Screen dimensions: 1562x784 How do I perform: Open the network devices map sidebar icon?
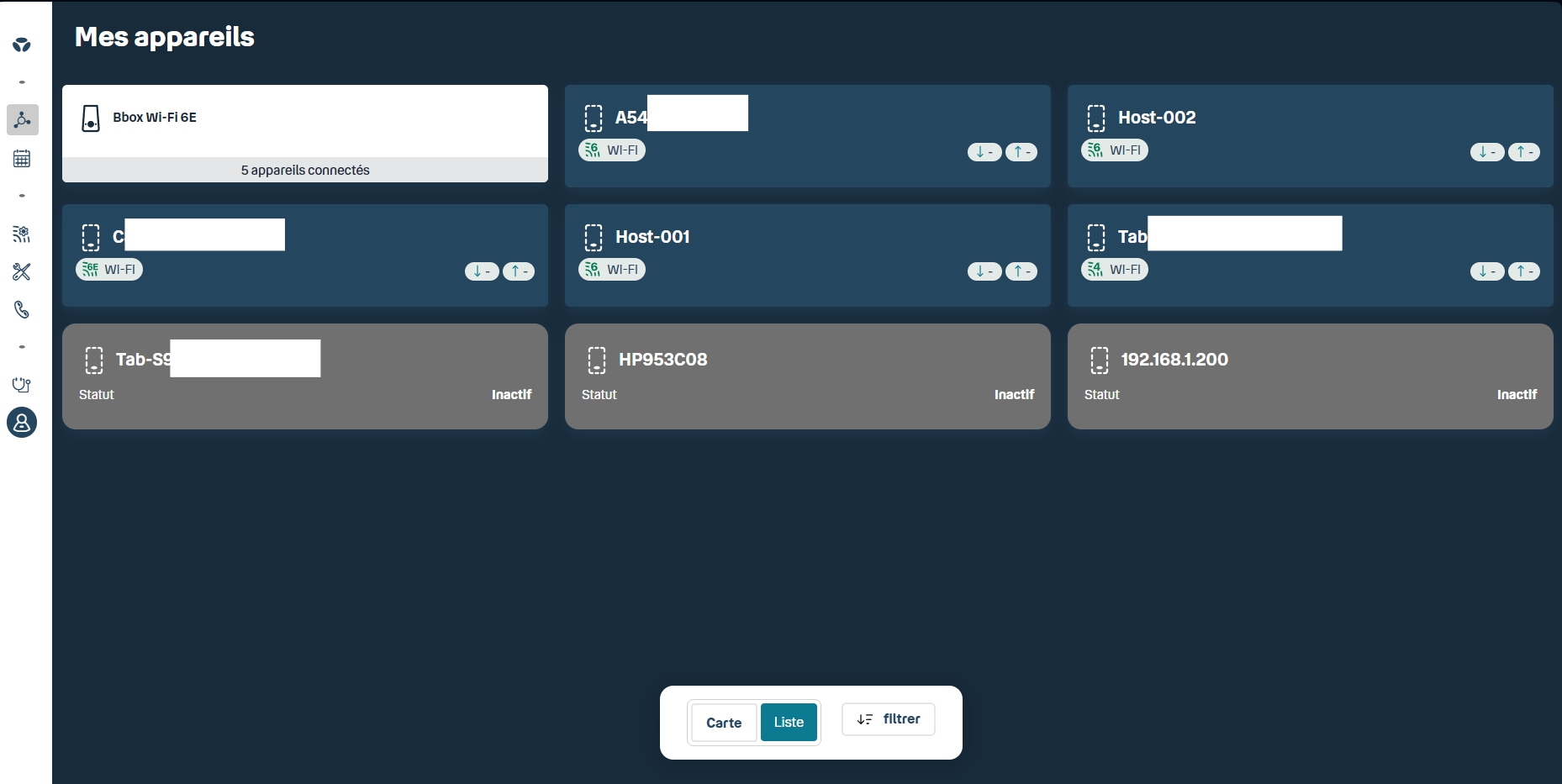coord(23,120)
